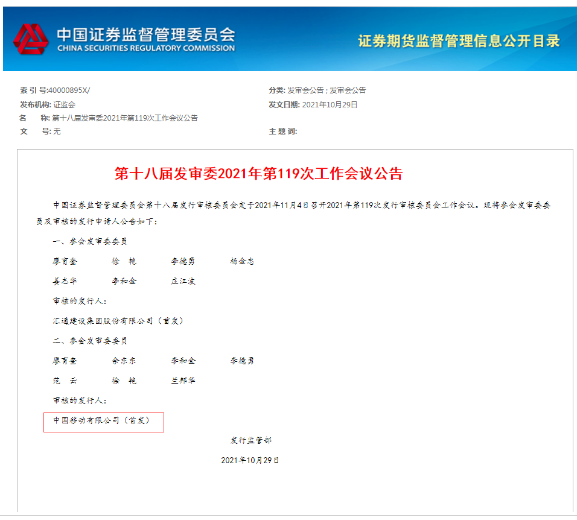
Task: Click the red CSRC triangle logo
Action: coord(31,39)
